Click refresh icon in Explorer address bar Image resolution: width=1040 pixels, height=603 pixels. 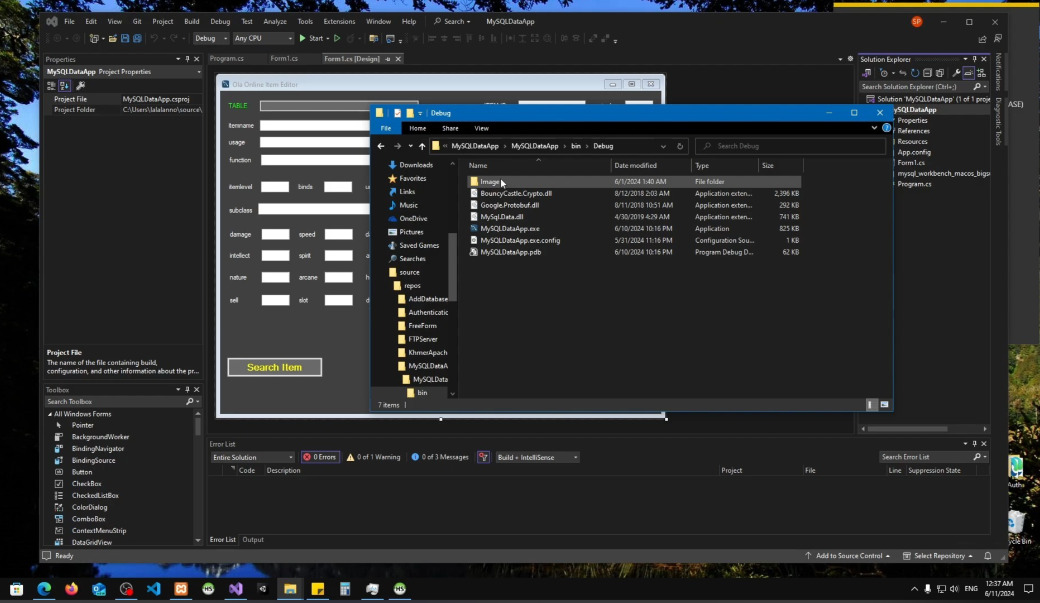click(x=680, y=146)
